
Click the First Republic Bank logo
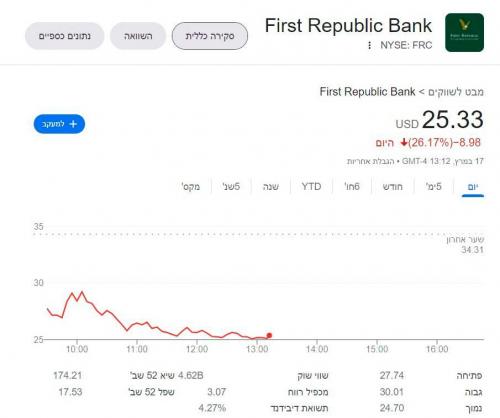(x=464, y=33)
